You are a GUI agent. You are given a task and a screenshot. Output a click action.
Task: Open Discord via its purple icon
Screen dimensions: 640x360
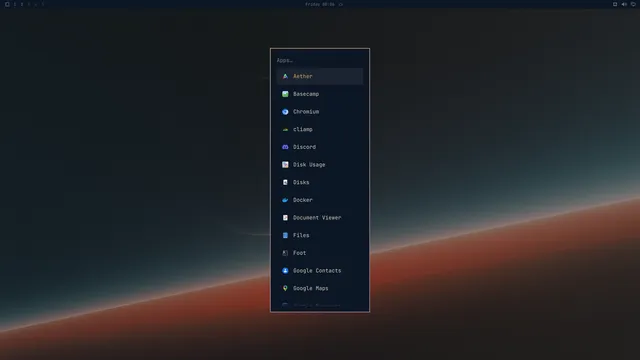[285, 147]
